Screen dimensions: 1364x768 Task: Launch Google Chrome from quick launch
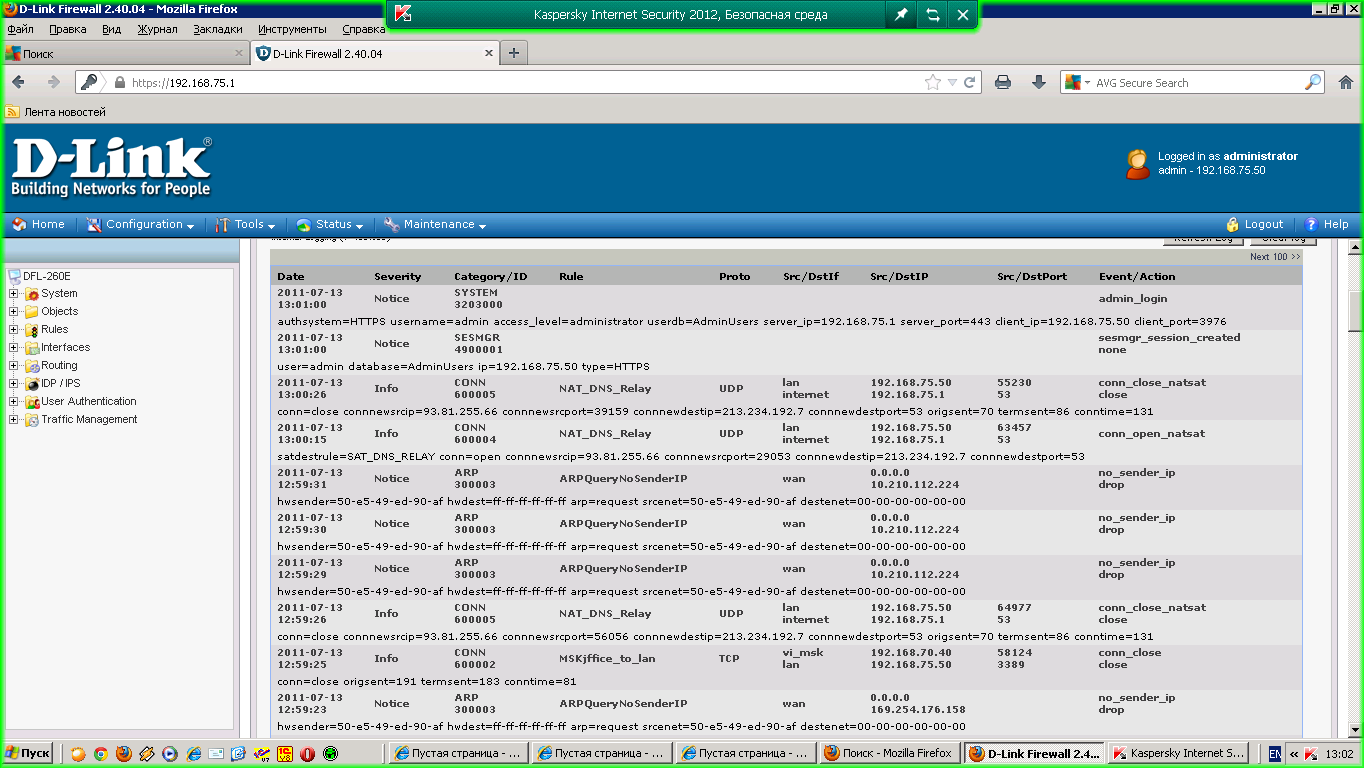(x=101, y=754)
